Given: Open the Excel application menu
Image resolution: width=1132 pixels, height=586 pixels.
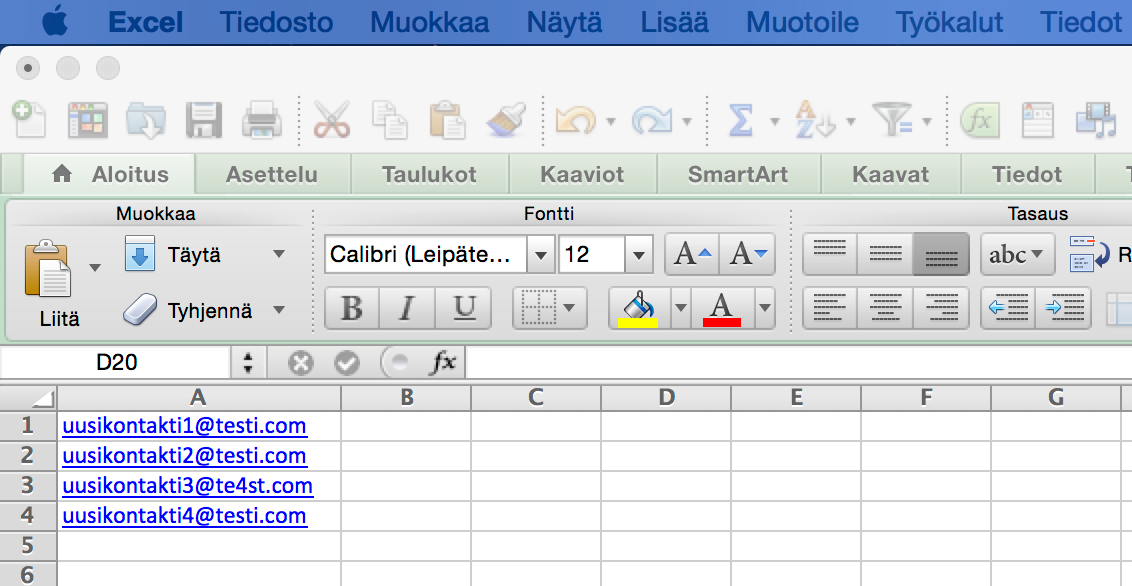Looking at the screenshot, I should click(145, 22).
